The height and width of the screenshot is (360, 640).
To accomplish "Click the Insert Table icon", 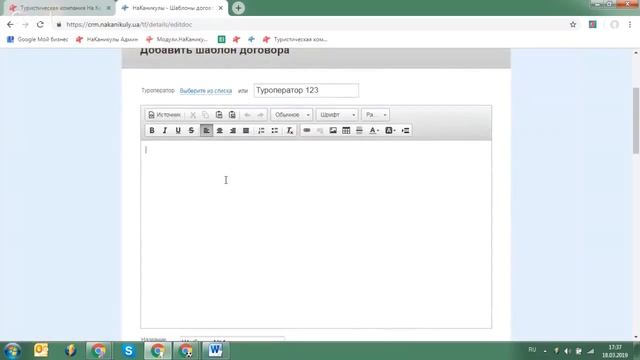I will tap(346, 130).
